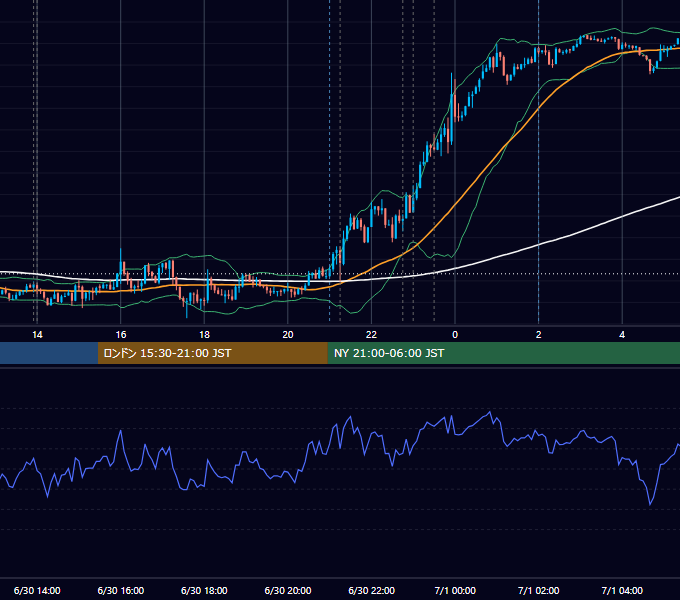This screenshot has height=600, width=680.
Task: Click the 20 hour label on chart axis
Action: 288,335
